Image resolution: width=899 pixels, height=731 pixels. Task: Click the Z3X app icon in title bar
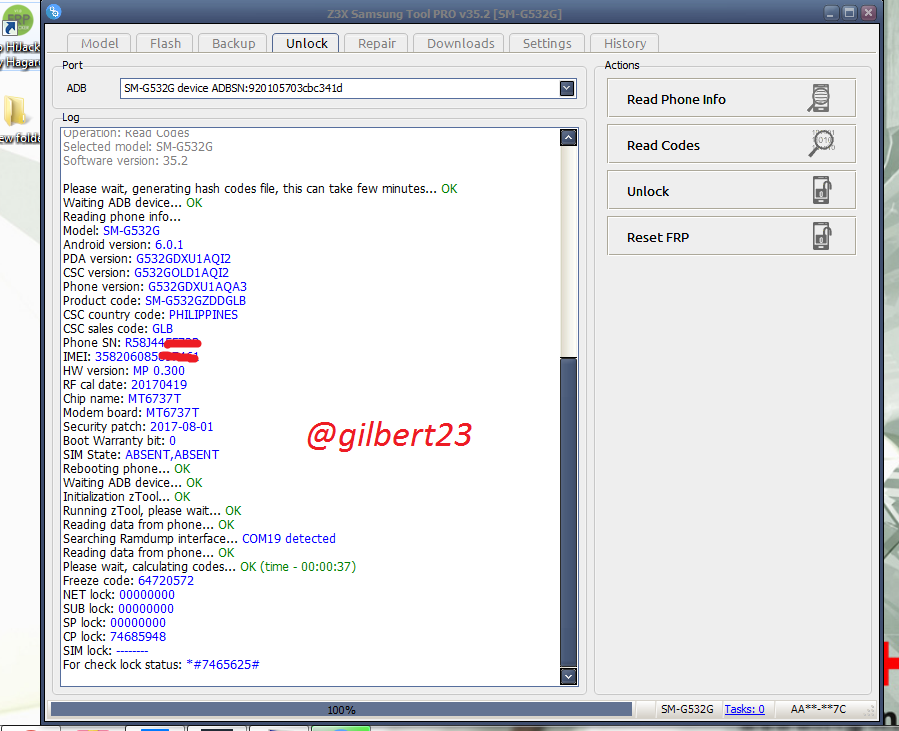pos(54,11)
